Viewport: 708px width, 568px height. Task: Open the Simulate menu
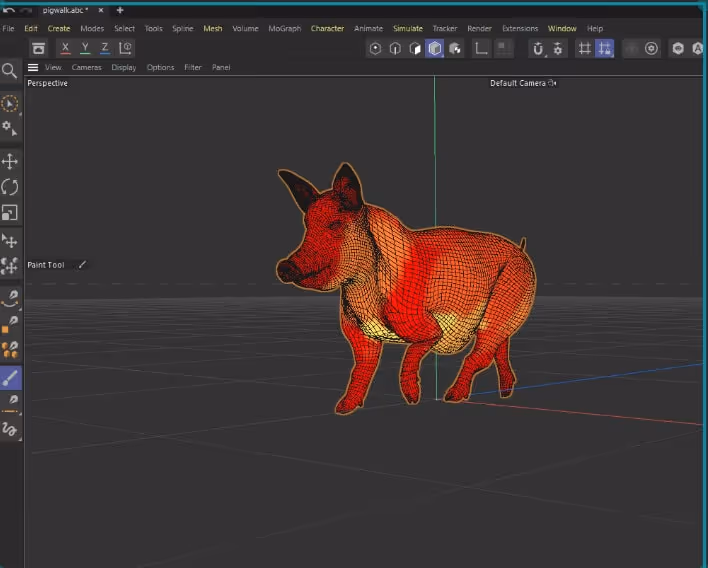coord(407,29)
